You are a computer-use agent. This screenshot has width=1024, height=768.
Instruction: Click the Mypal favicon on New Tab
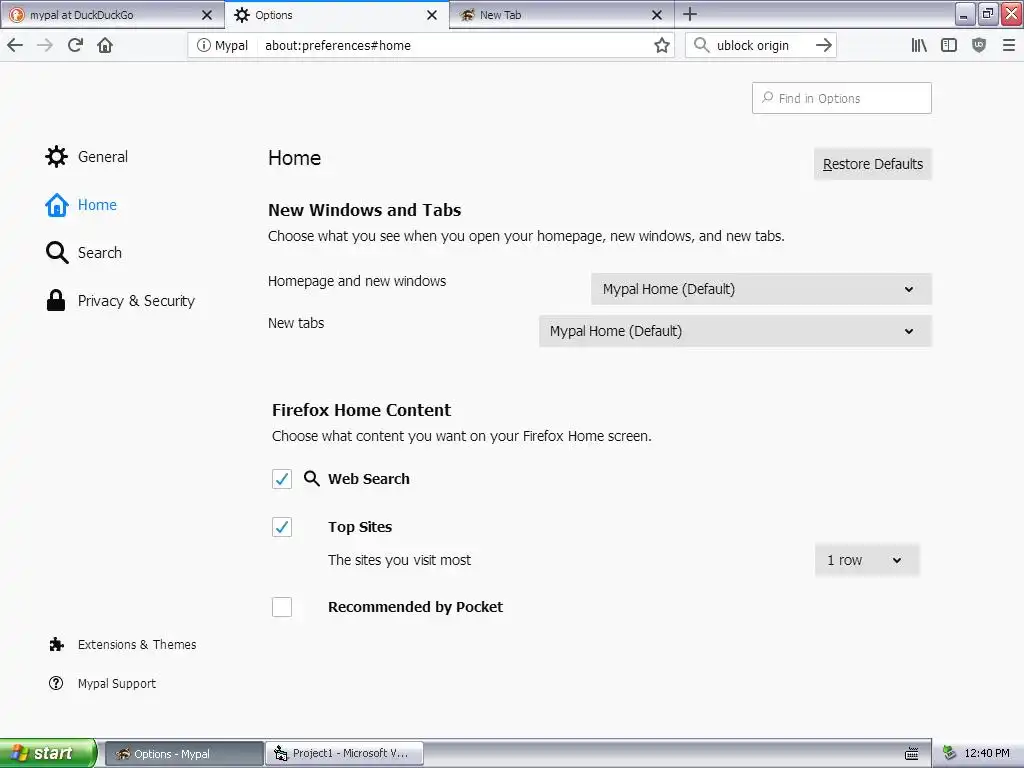click(x=467, y=15)
